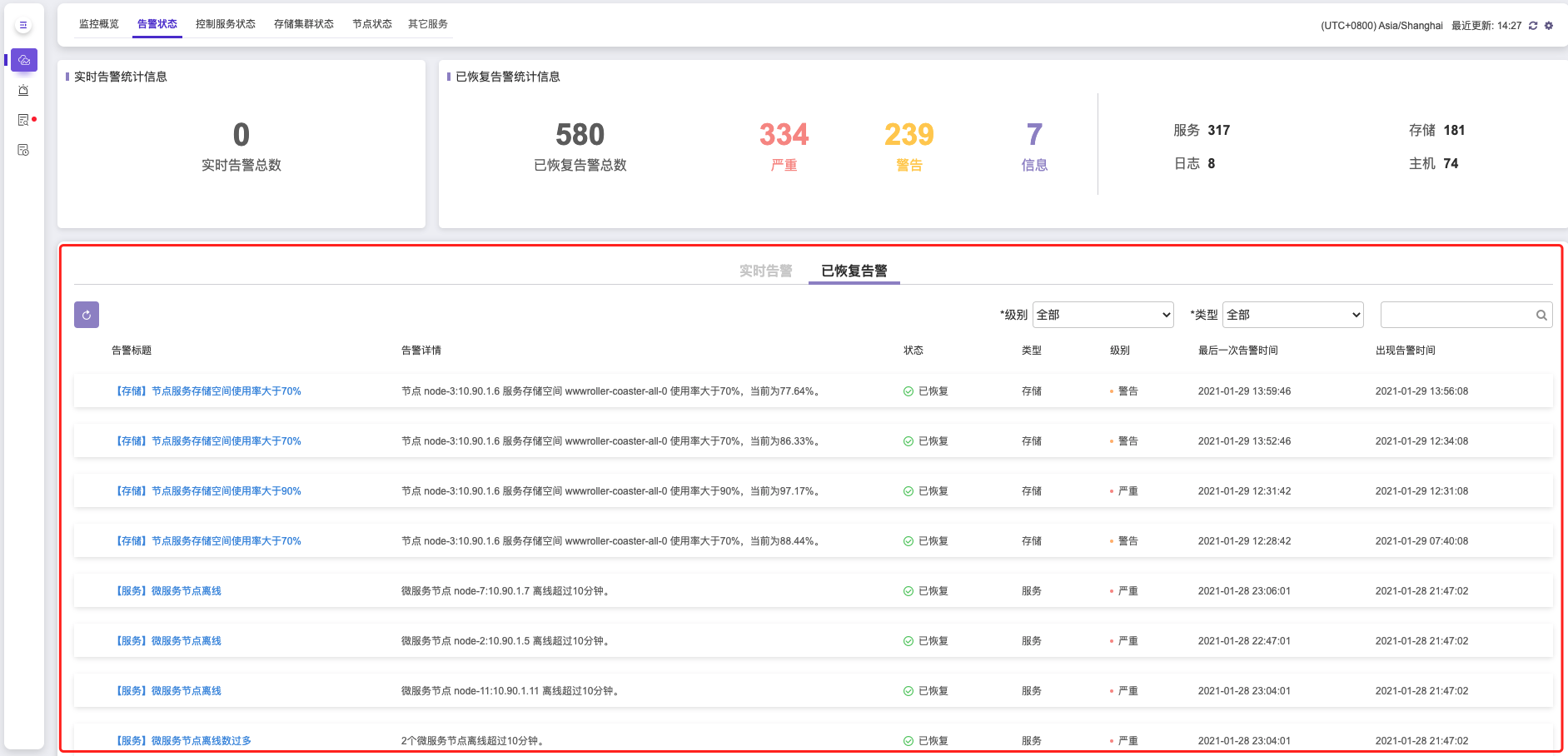The width and height of the screenshot is (1568, 756).
Task: Open 存储集群状态 tab
Action: coord(304,24)
